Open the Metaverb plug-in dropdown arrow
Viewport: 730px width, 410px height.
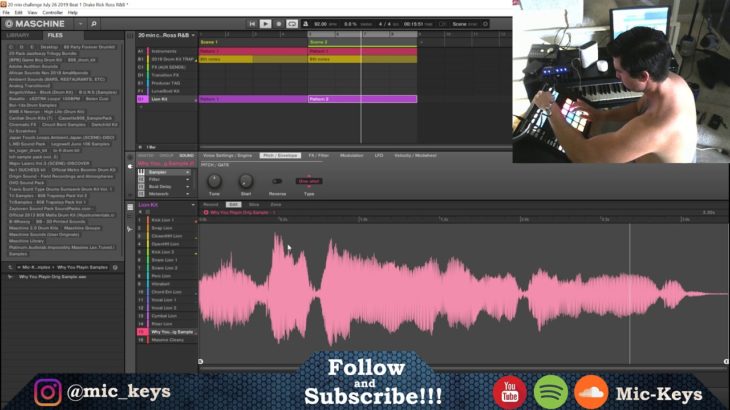click(x=188, y=194)
